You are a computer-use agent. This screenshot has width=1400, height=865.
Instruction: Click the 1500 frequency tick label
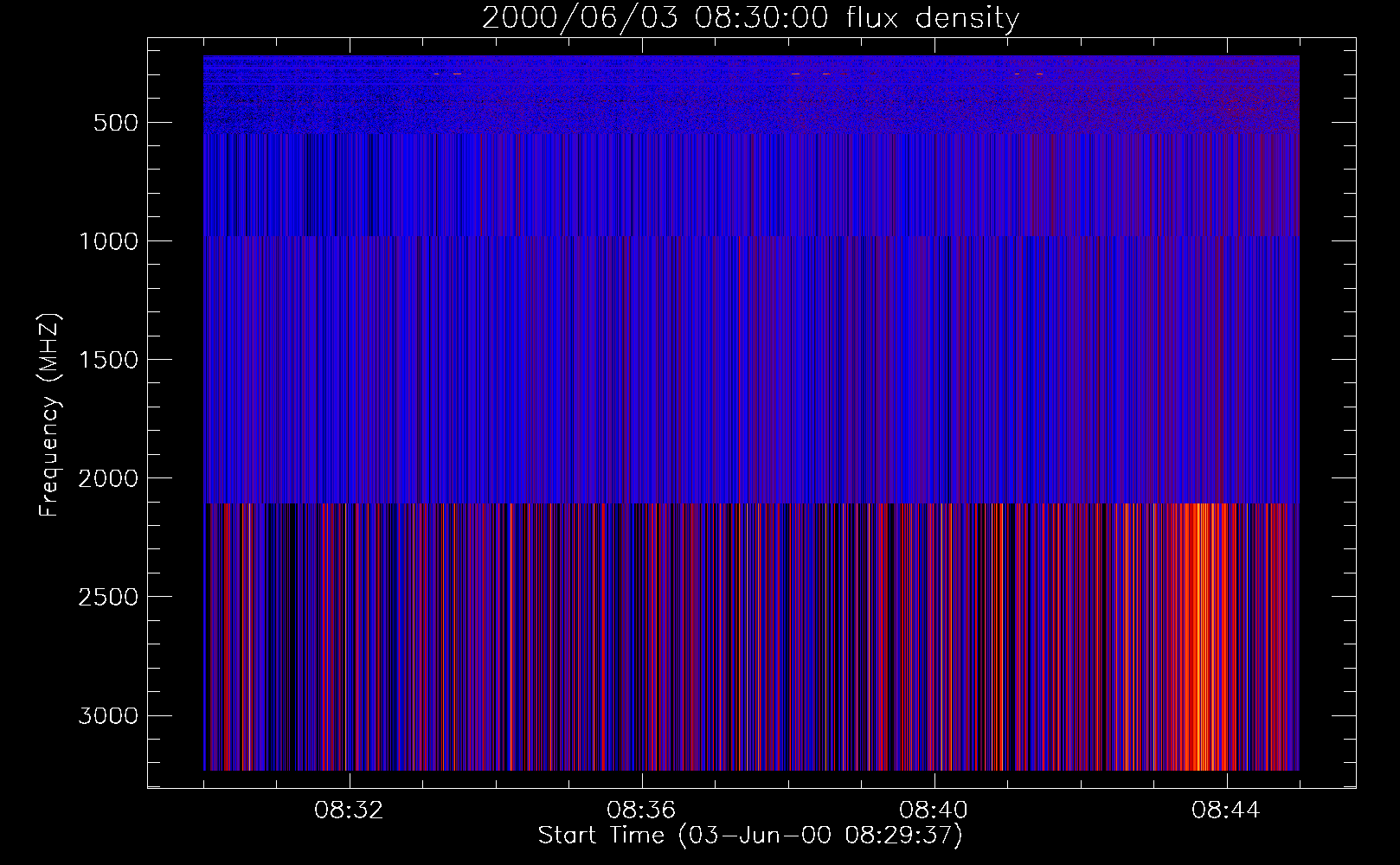click(x=108, y=360)
